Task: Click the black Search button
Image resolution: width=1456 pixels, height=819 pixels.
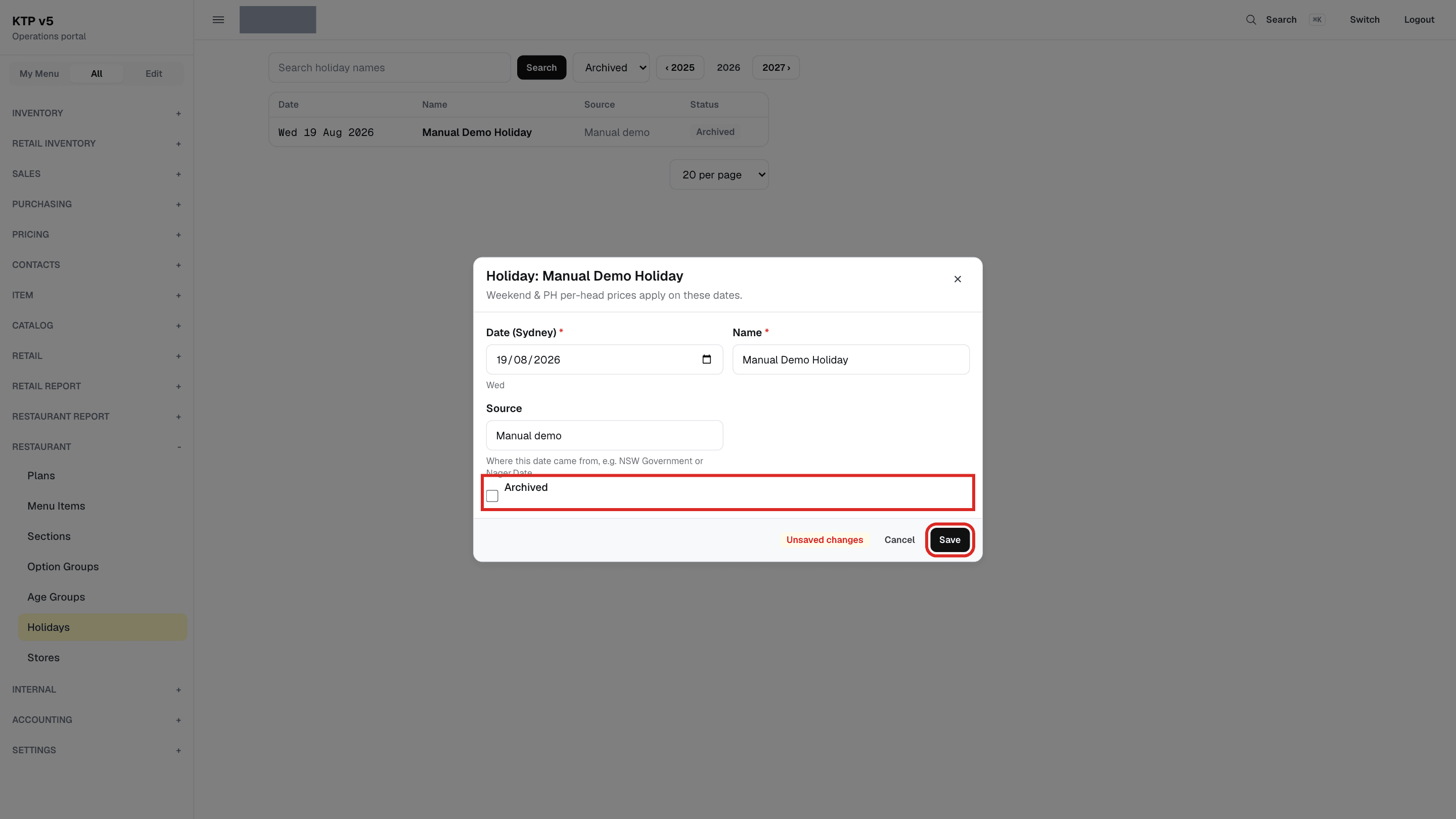Action: (541, 68)
